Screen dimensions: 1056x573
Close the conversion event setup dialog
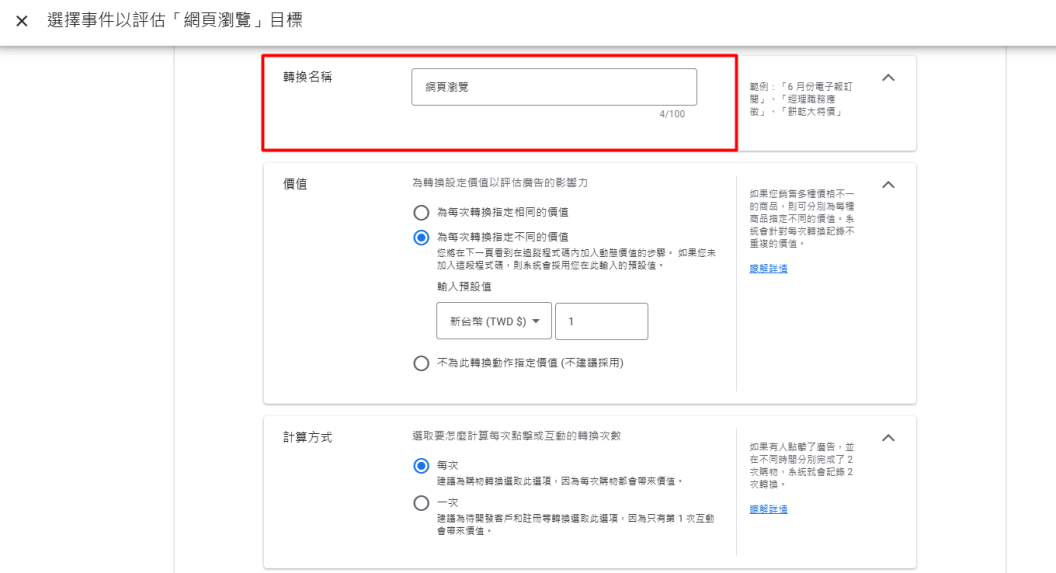[21, 21]
